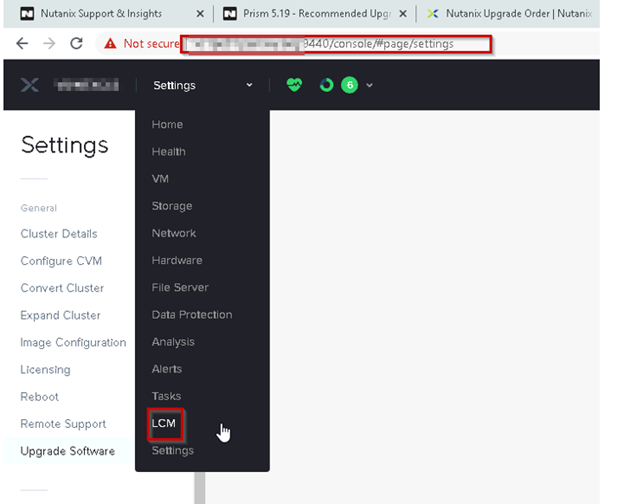Select Alerts in the navigation menu
Screen dimensions: 624x504
[167, 369]
